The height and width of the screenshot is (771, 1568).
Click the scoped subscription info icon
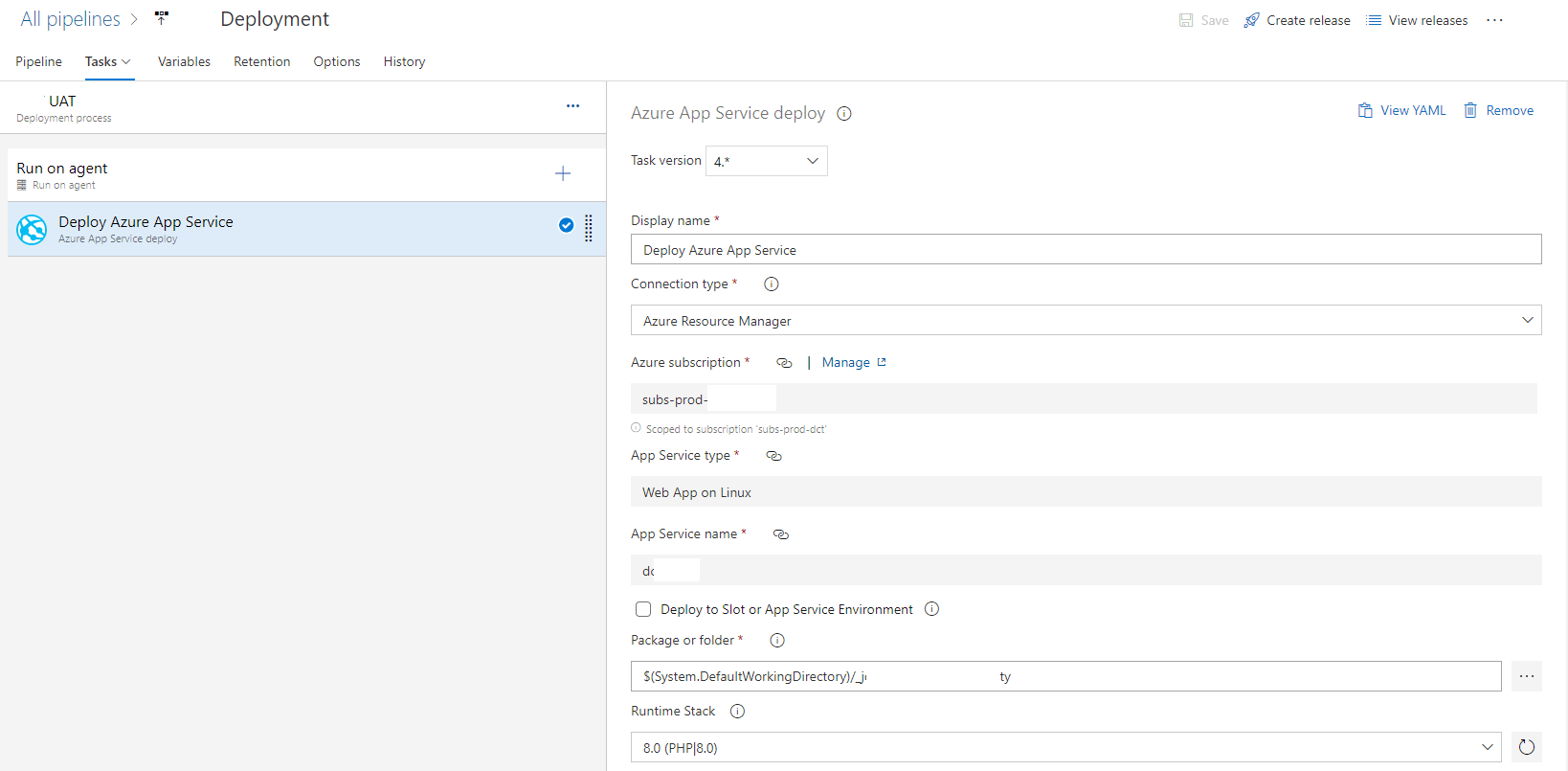tap(636, 428)
